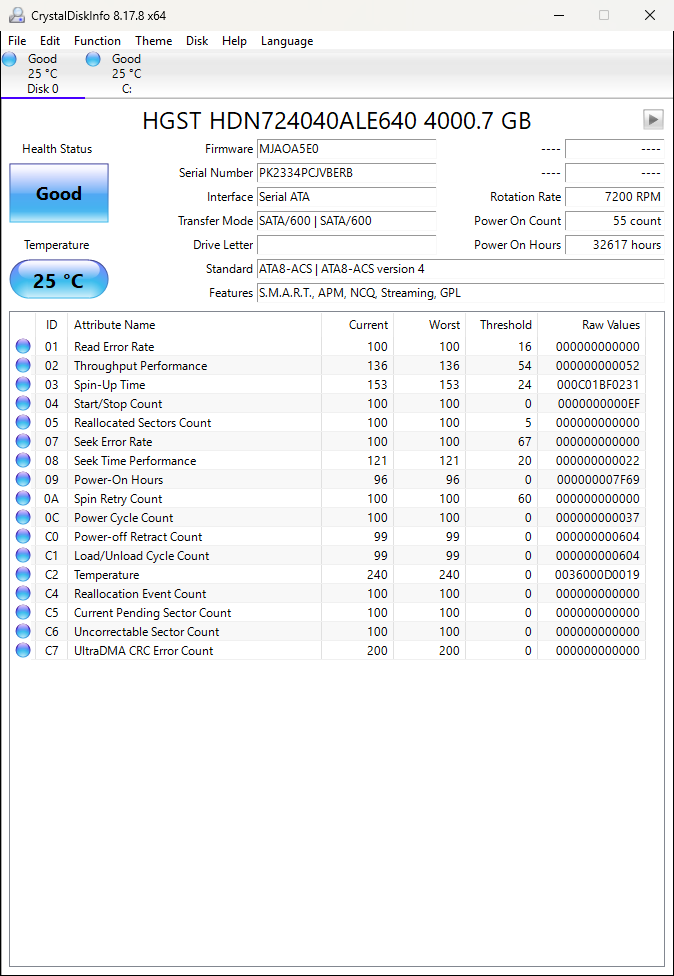Click status orb for UltraDMA CRC Error Count

point(23,651)
